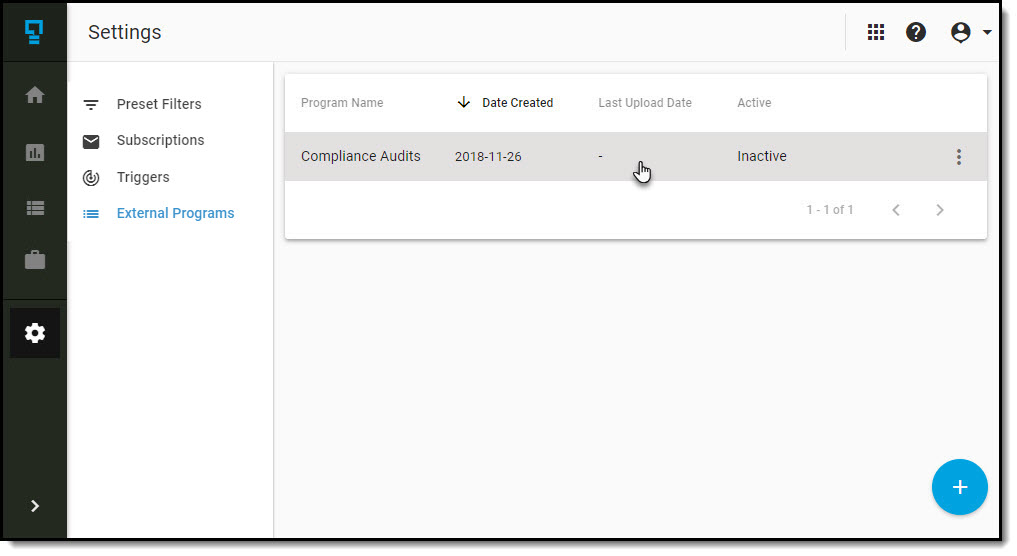
Task: Click the Triggers target icon
Action: point(91,177)
